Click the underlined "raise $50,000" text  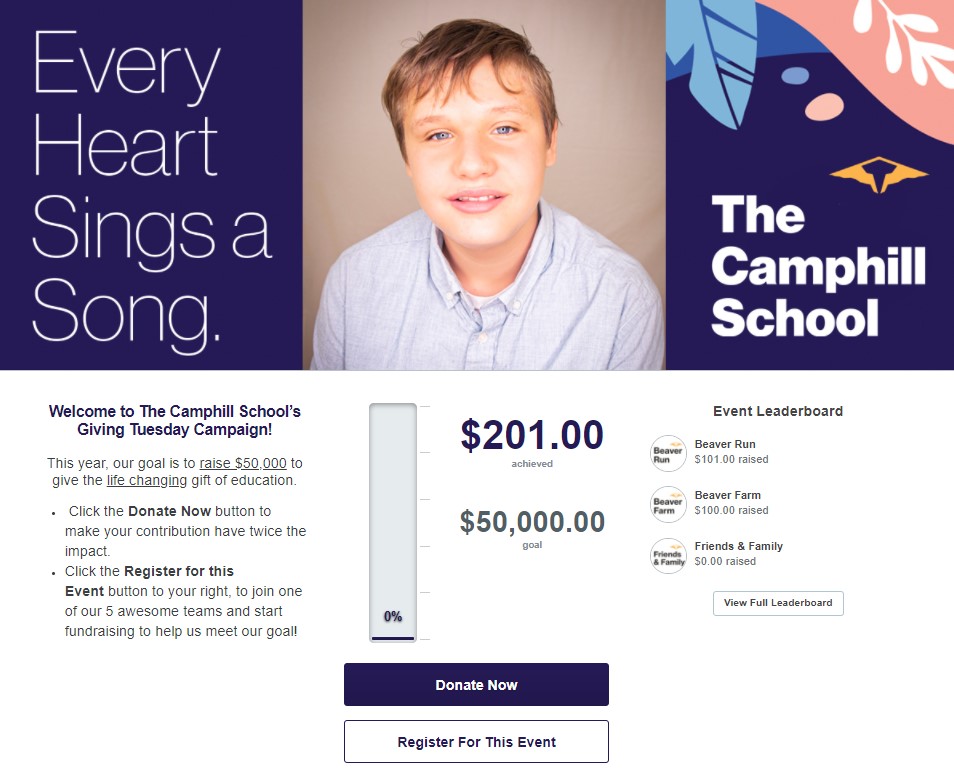(x=243, y=463)
